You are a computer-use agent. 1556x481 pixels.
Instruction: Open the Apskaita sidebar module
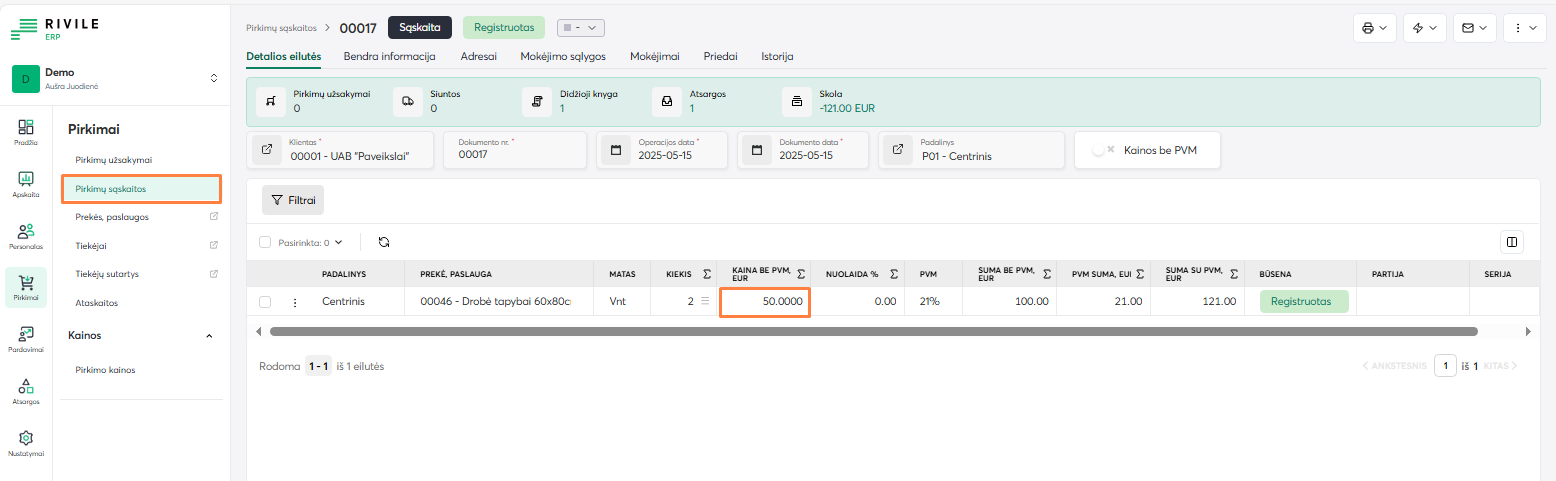[x=27, y=183]
